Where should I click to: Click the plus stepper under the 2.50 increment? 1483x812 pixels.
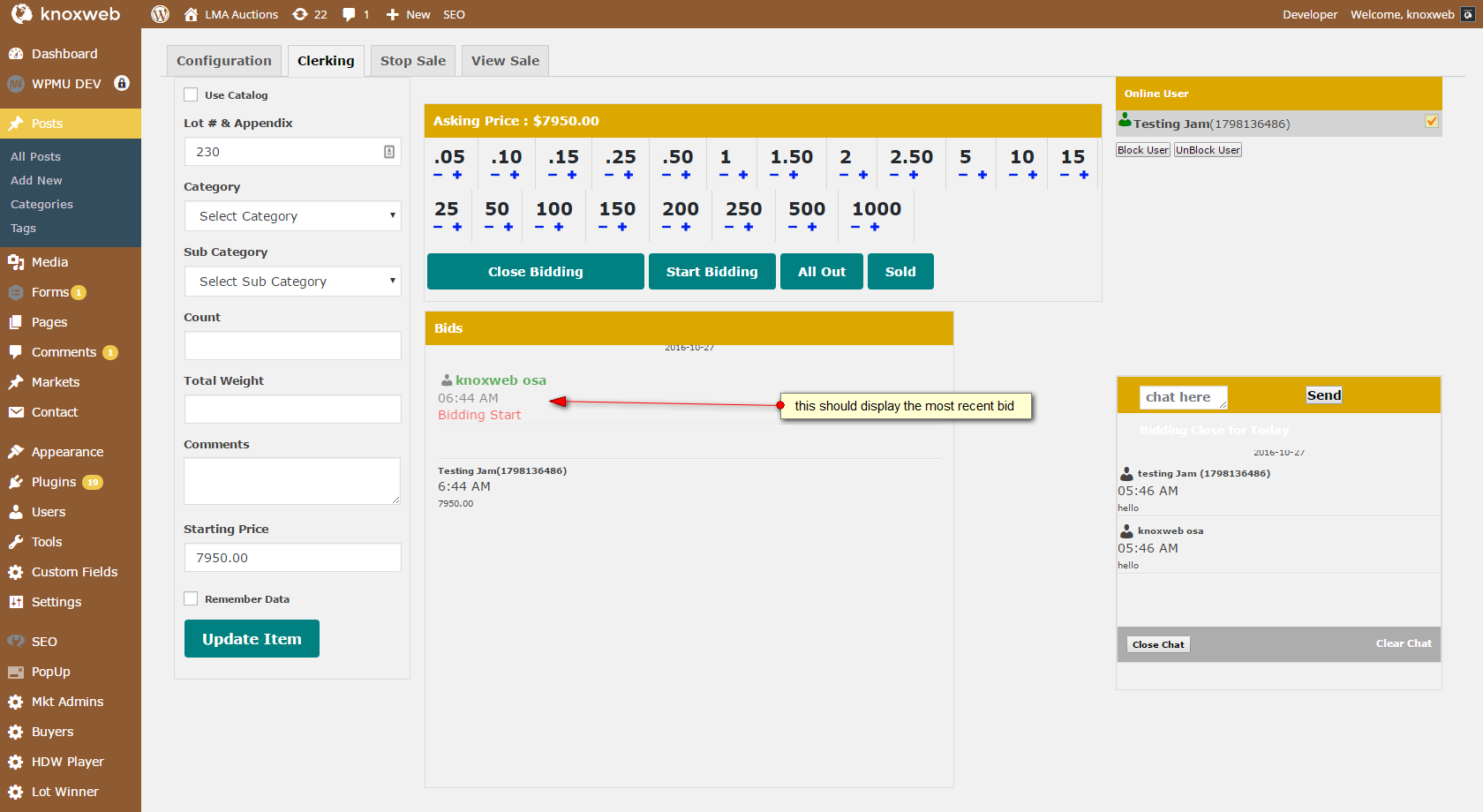coord(914,175)
